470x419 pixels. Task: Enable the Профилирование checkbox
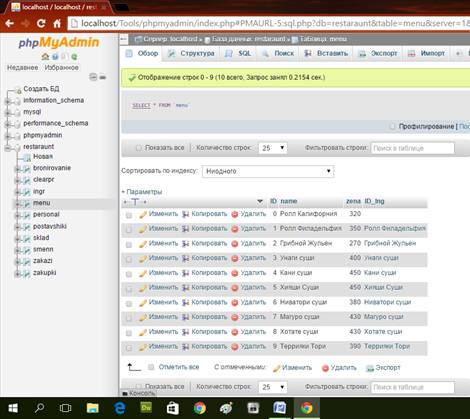pos(392,126)
